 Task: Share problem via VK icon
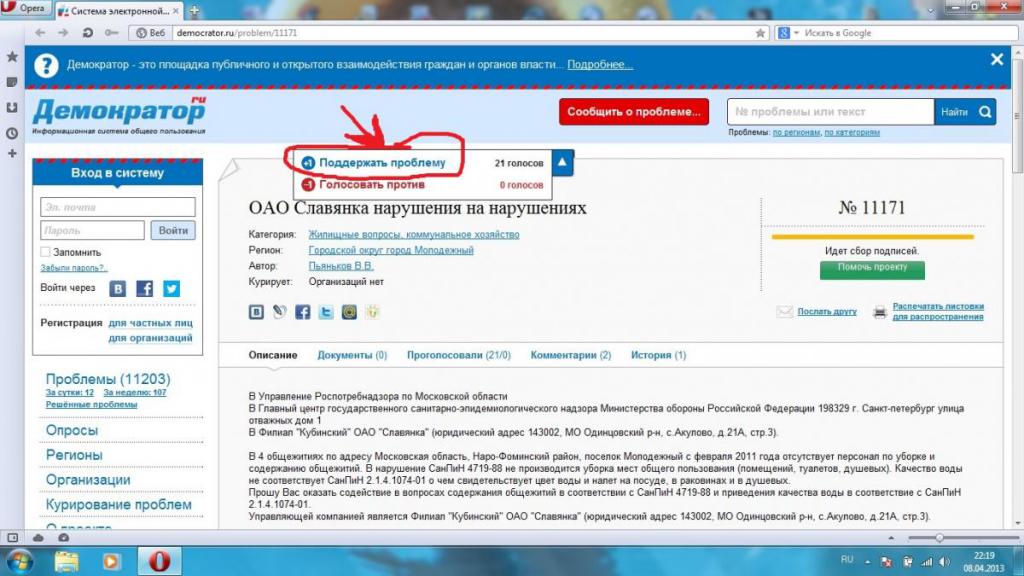pyautogui.click(x=256, y=312)
